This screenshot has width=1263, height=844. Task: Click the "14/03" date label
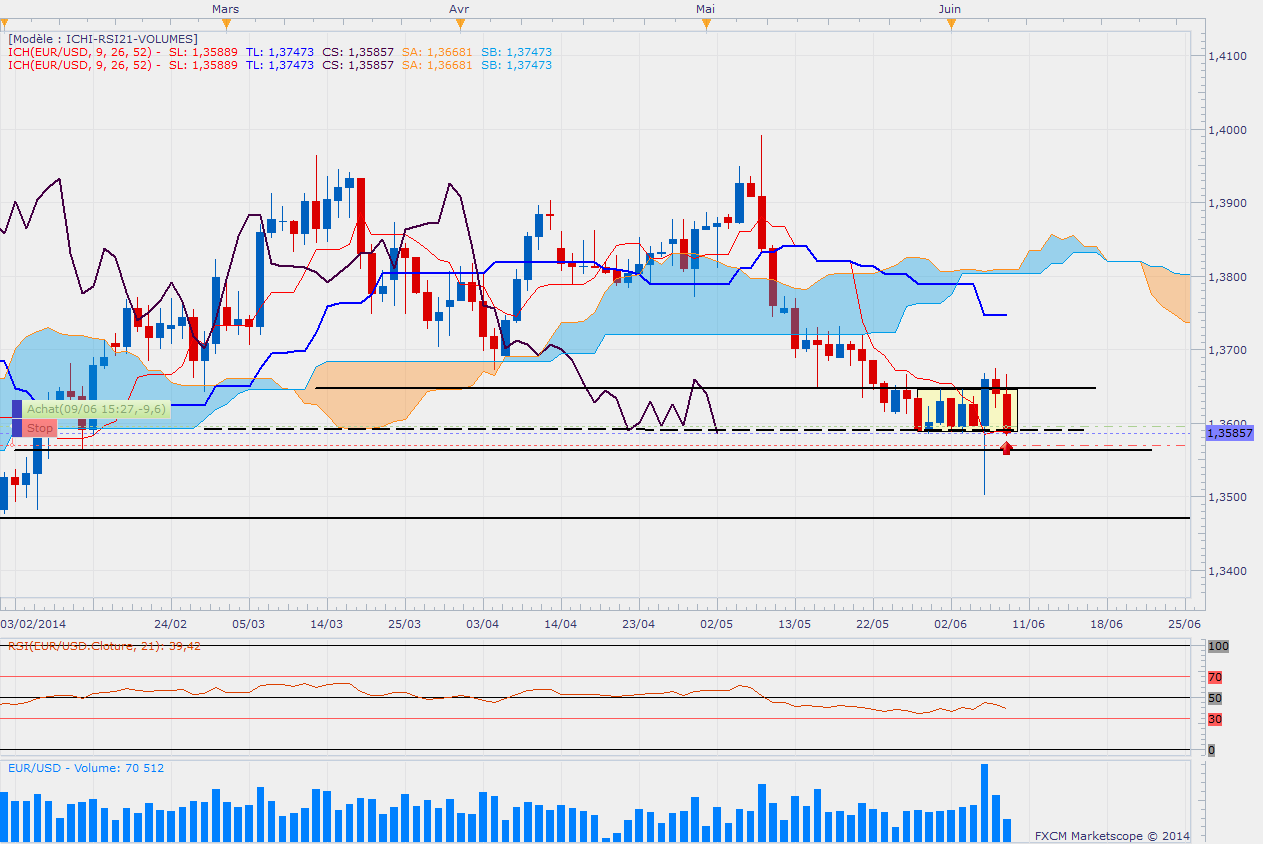[x=327, y=623]
